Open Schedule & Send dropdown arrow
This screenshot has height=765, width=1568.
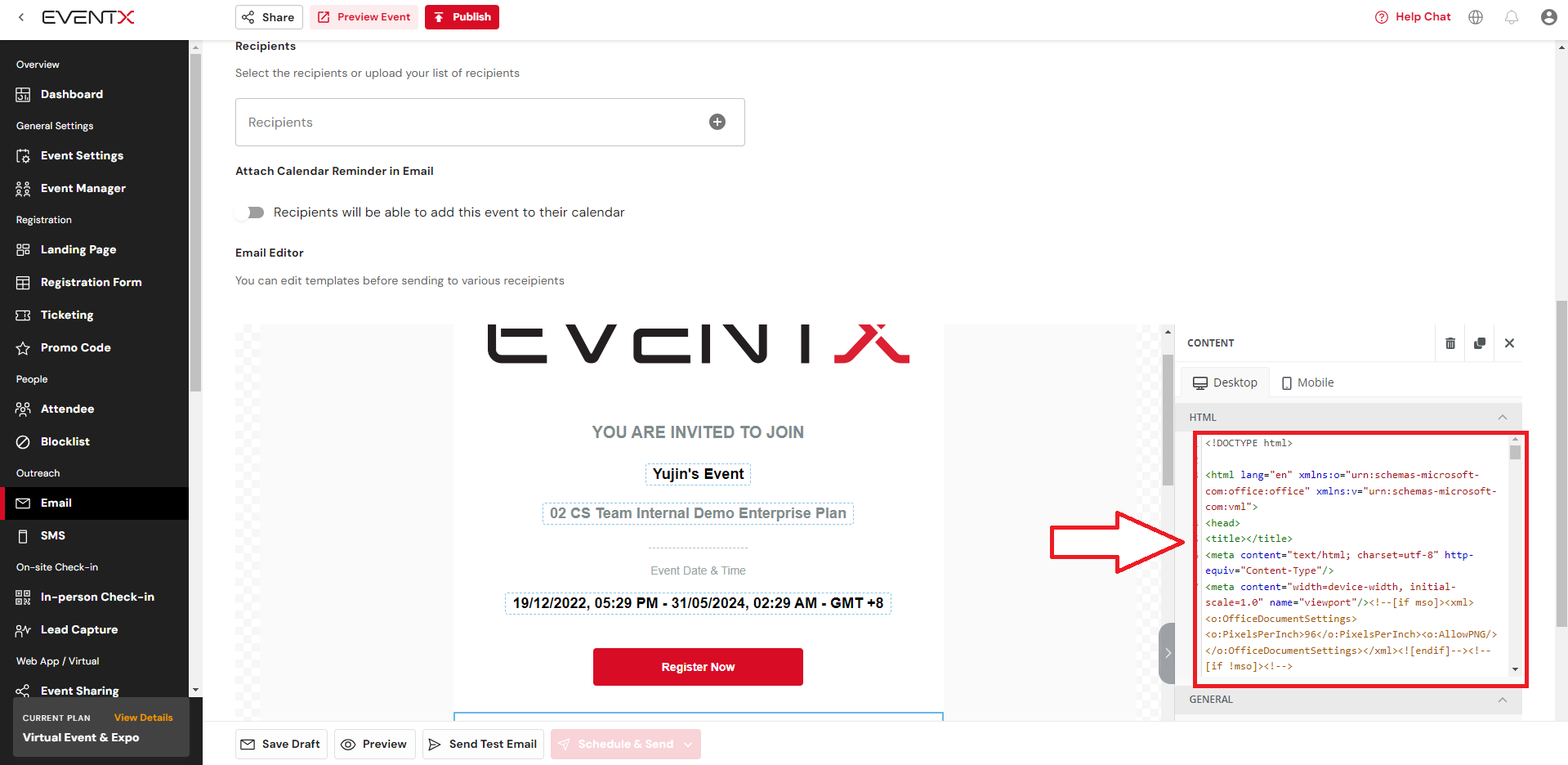coord(688,745)
